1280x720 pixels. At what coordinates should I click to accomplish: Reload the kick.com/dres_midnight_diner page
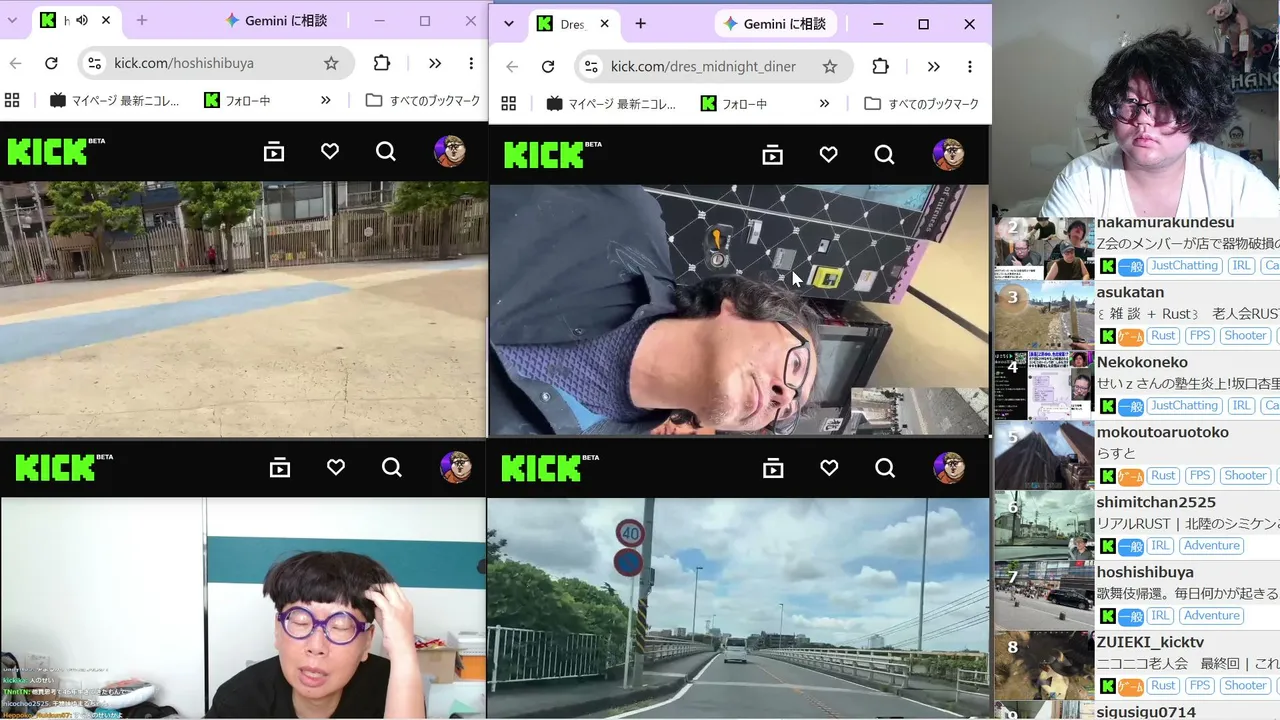[548, 67]
